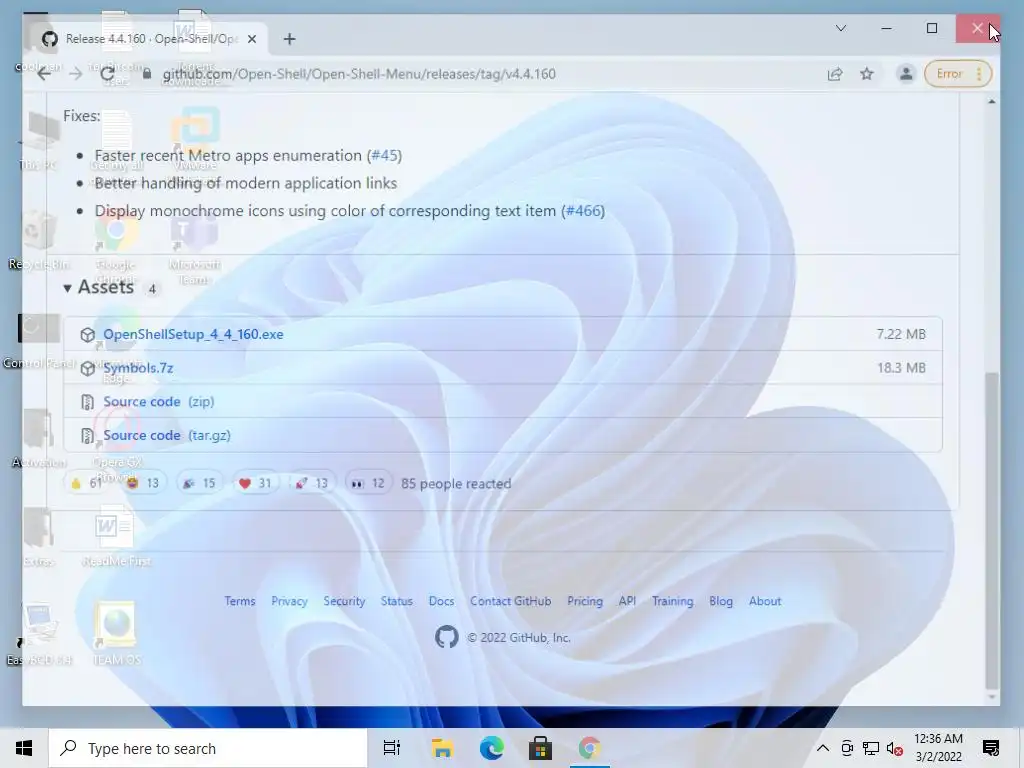Launch Microsoft Edge from taskbar
Viewport: 1024px width, 768px height.
(x=491, y=748)
